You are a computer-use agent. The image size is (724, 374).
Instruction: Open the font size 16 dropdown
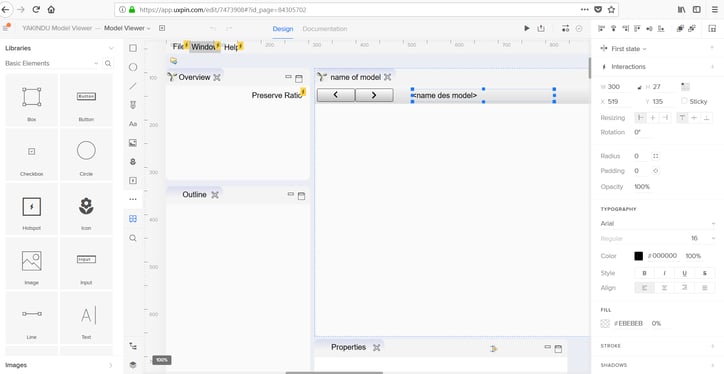(703, 238)
